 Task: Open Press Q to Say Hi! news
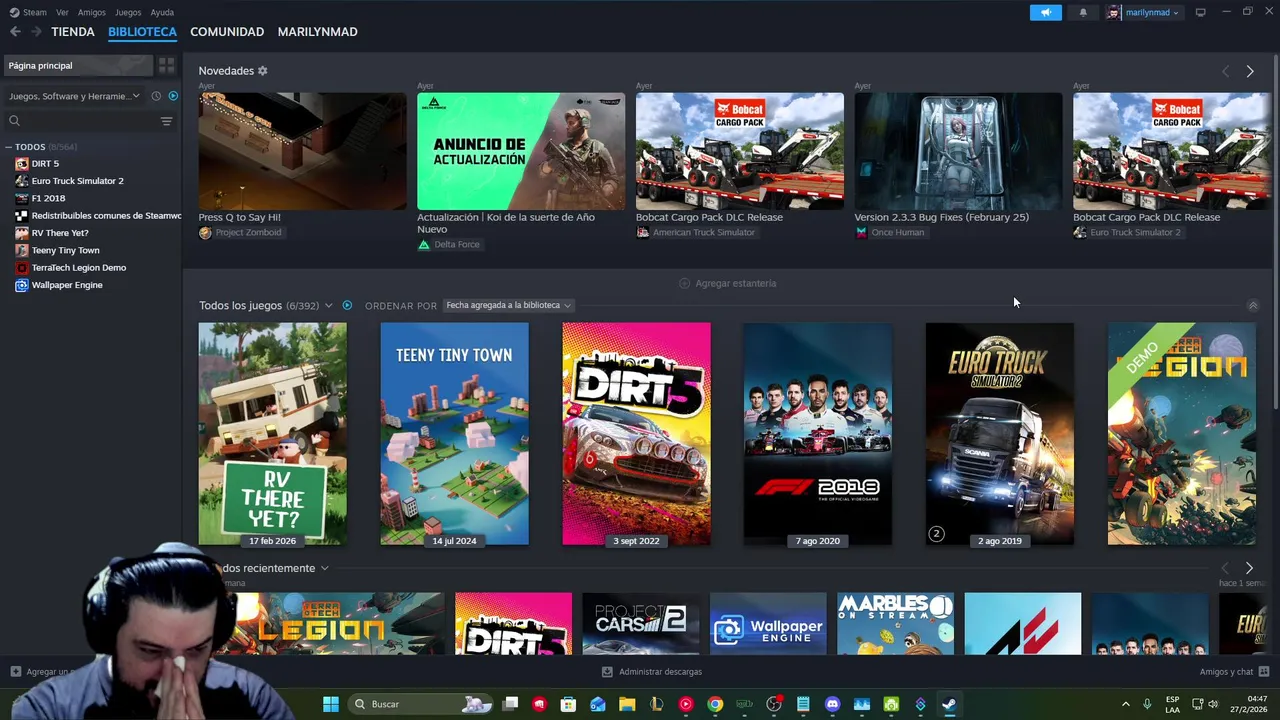[302, 151]
